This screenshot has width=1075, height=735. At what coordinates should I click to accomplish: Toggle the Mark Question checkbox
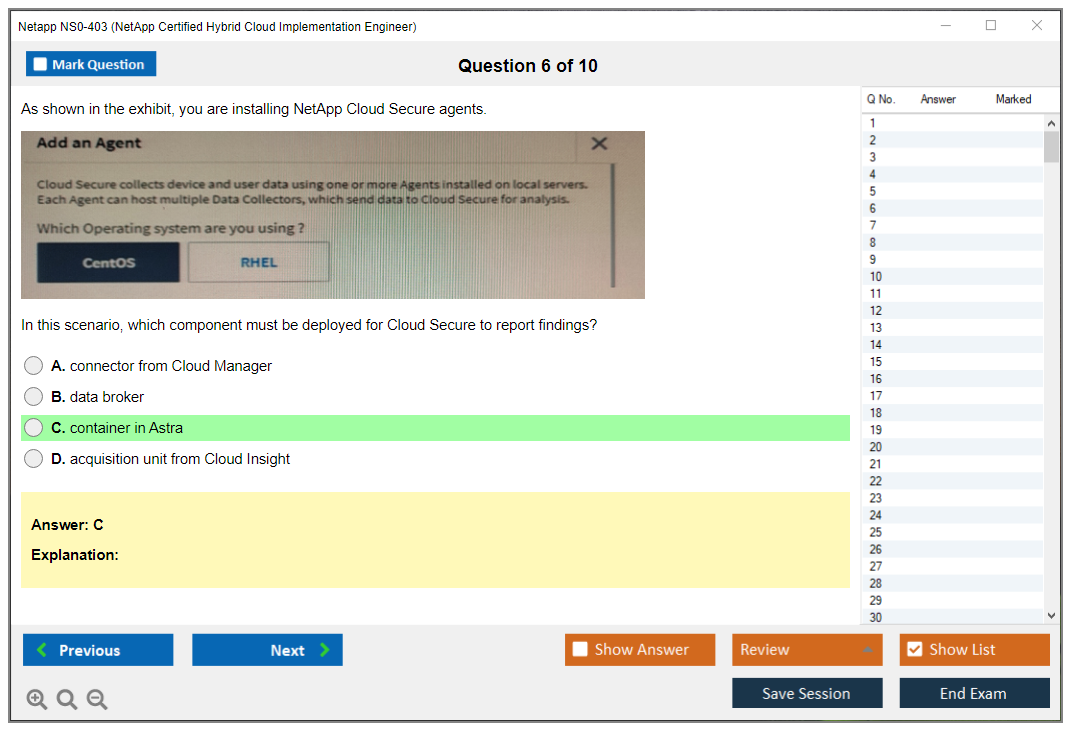[x=41, y=65]
